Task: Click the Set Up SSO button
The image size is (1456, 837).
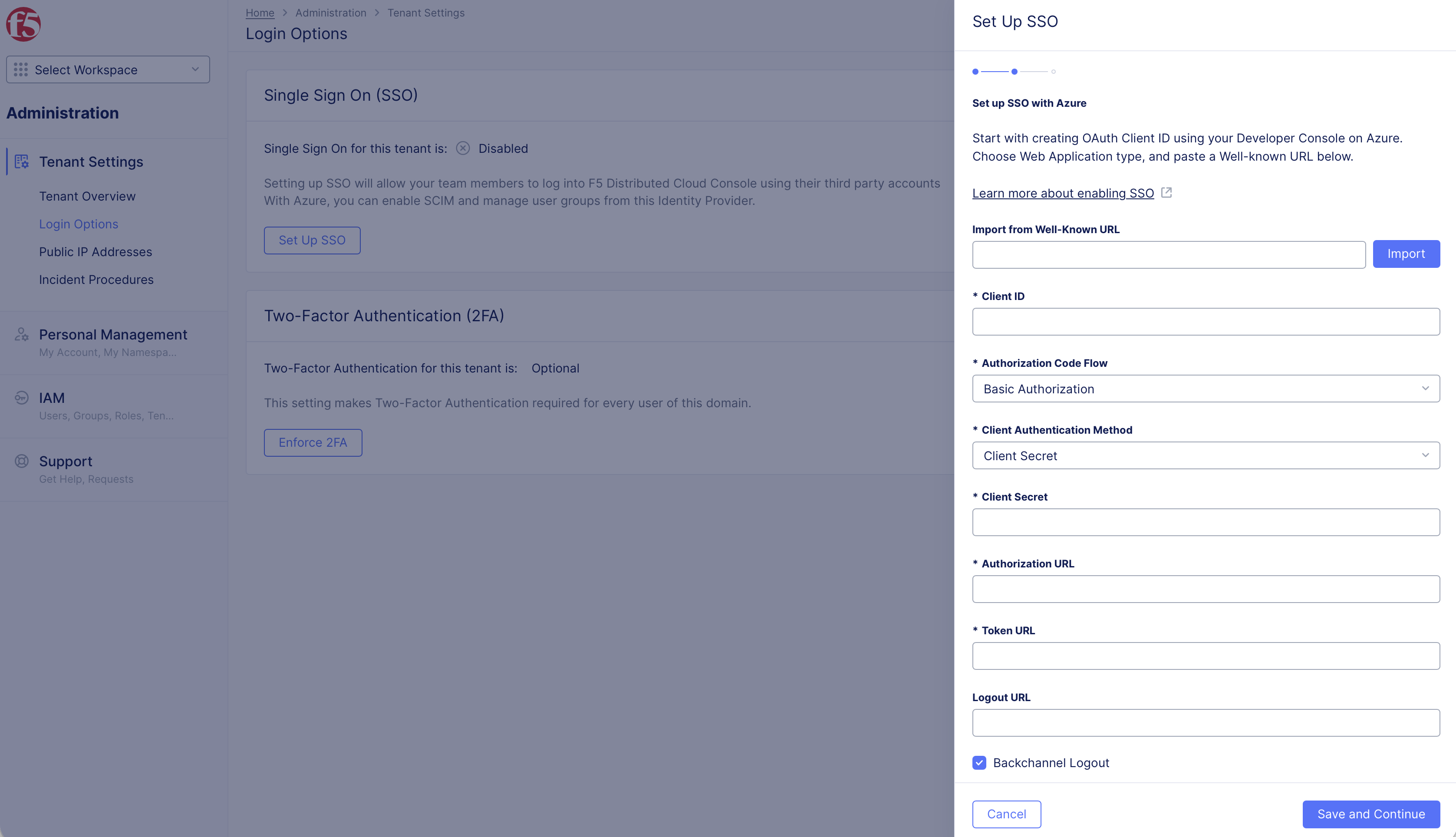Action: (312, 241)
